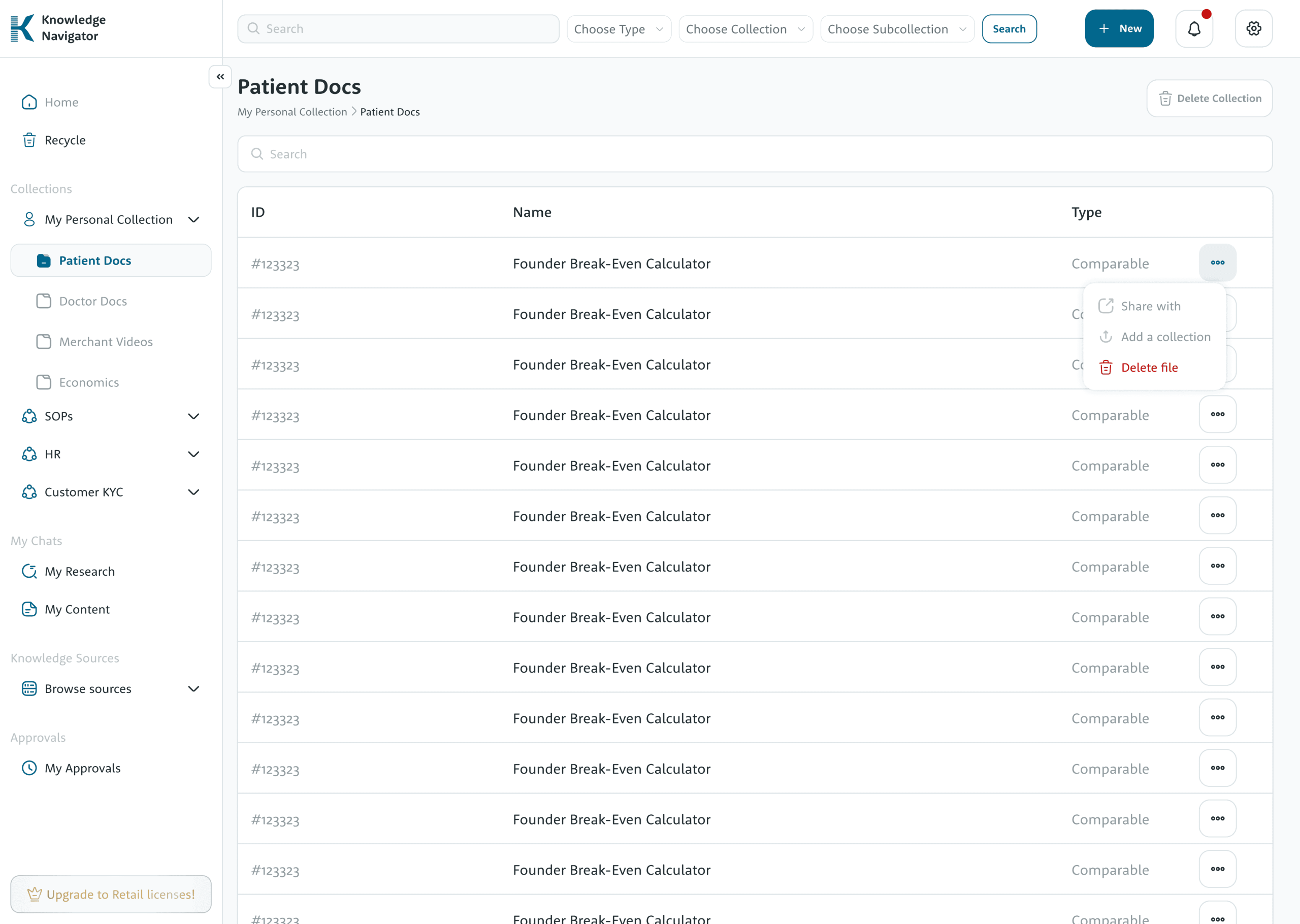This screenshot has height=924, width=1300.
Task: Go to Home in sidebar
Action: [61, 103]
